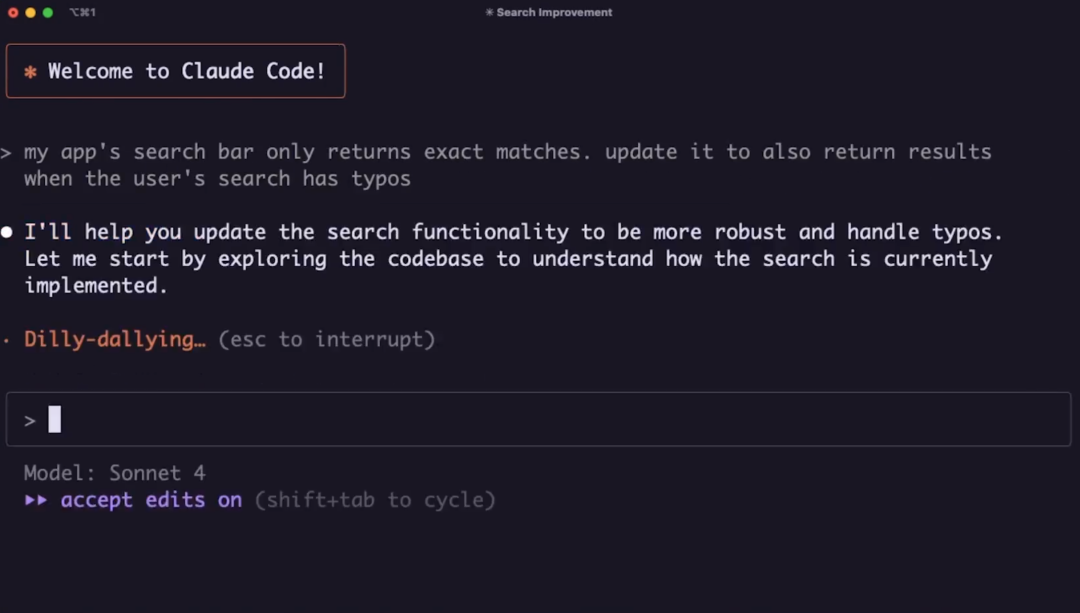Click the ⌥⌘1 shortcut label in the title bar

83,12
